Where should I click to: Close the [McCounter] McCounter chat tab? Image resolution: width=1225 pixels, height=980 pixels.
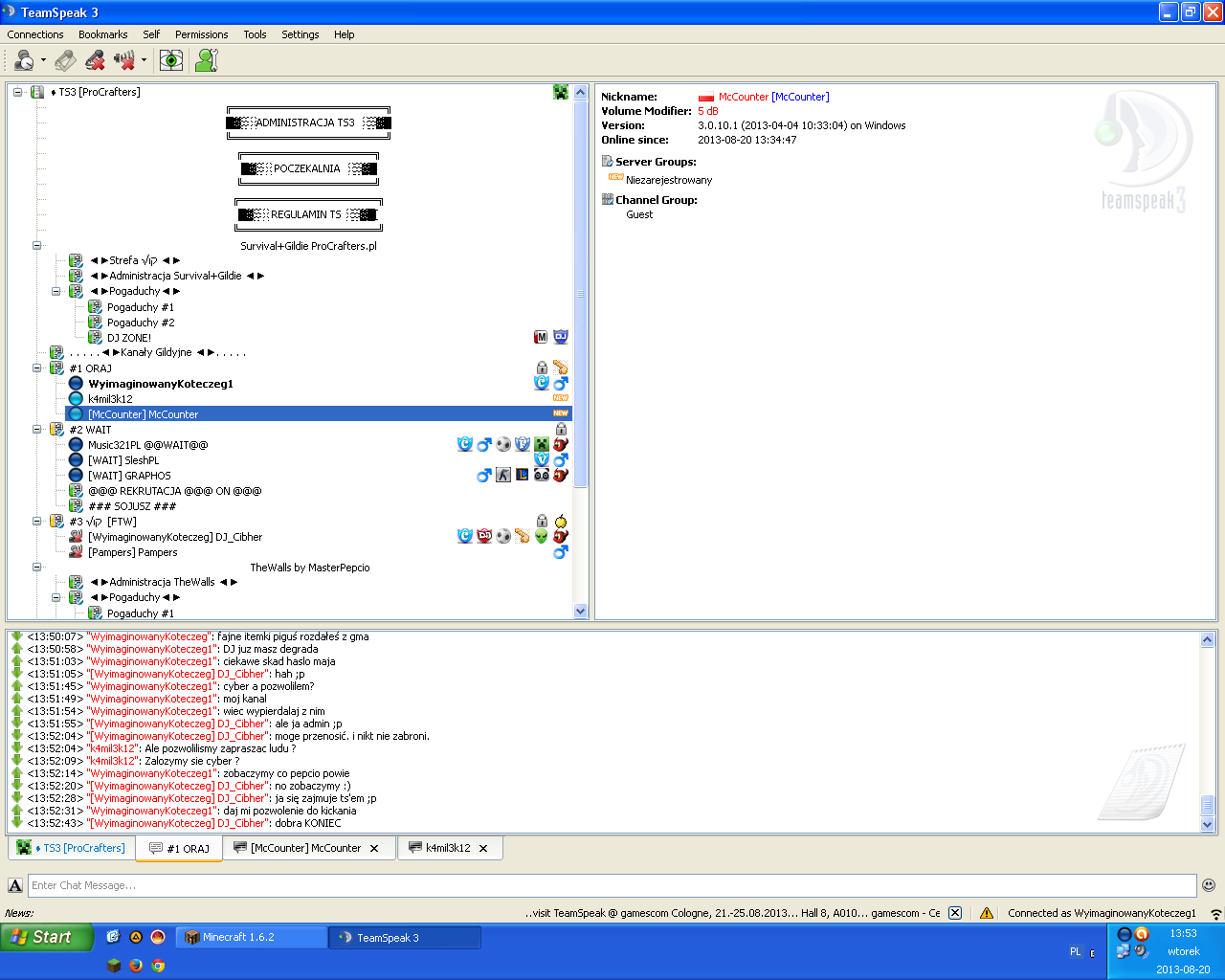tap(374, 848)
